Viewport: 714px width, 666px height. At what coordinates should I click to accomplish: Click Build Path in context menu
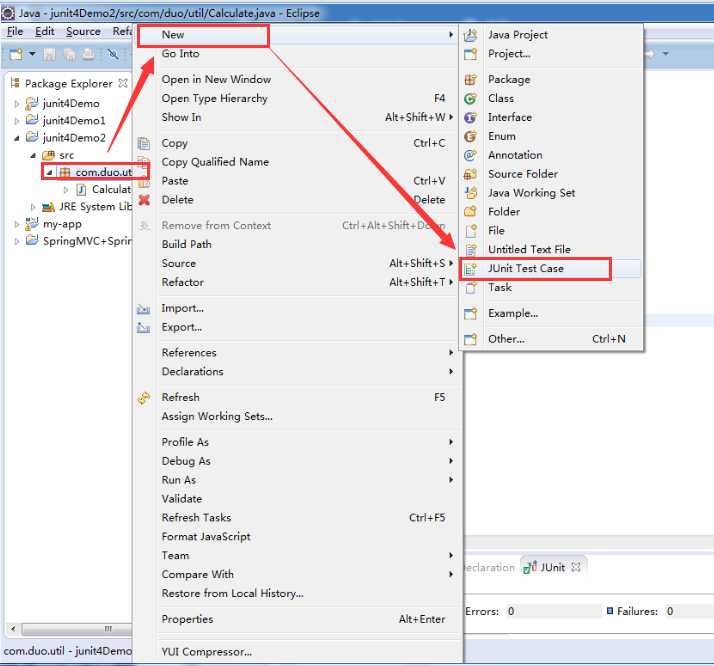pyautogui.click(x=296, y=244)
